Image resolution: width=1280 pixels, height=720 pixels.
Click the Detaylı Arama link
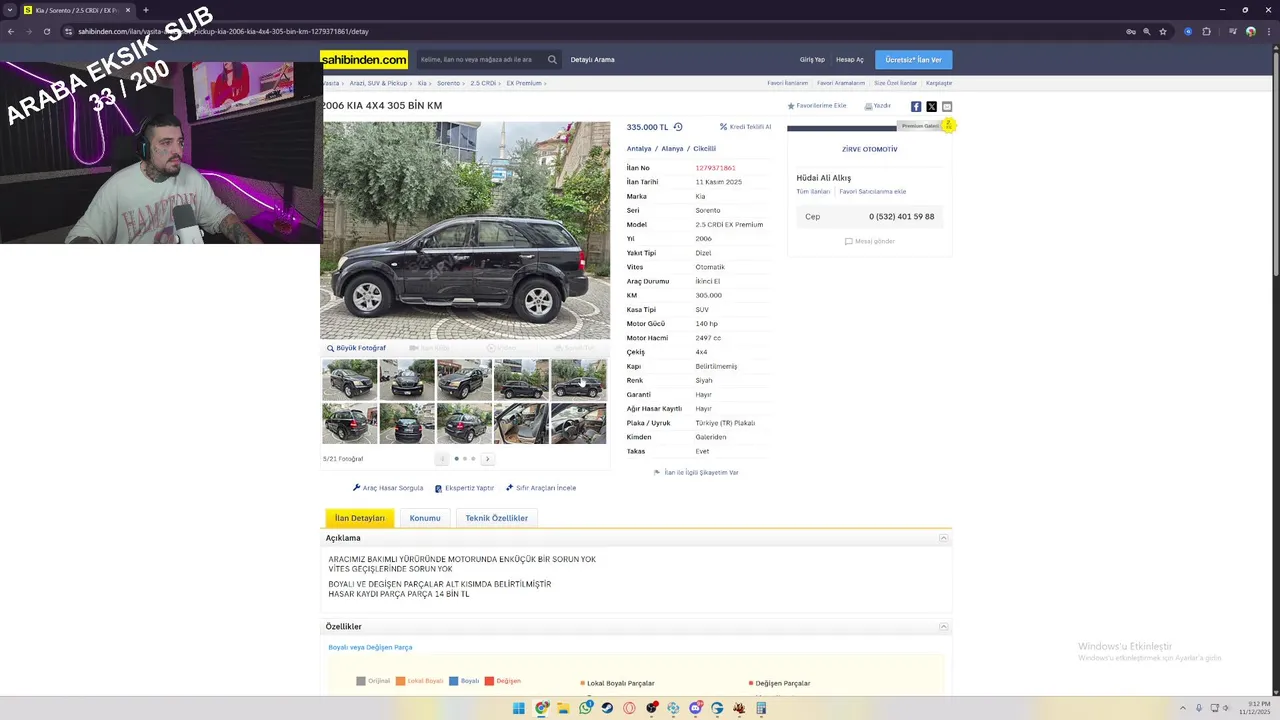point(592,60)
